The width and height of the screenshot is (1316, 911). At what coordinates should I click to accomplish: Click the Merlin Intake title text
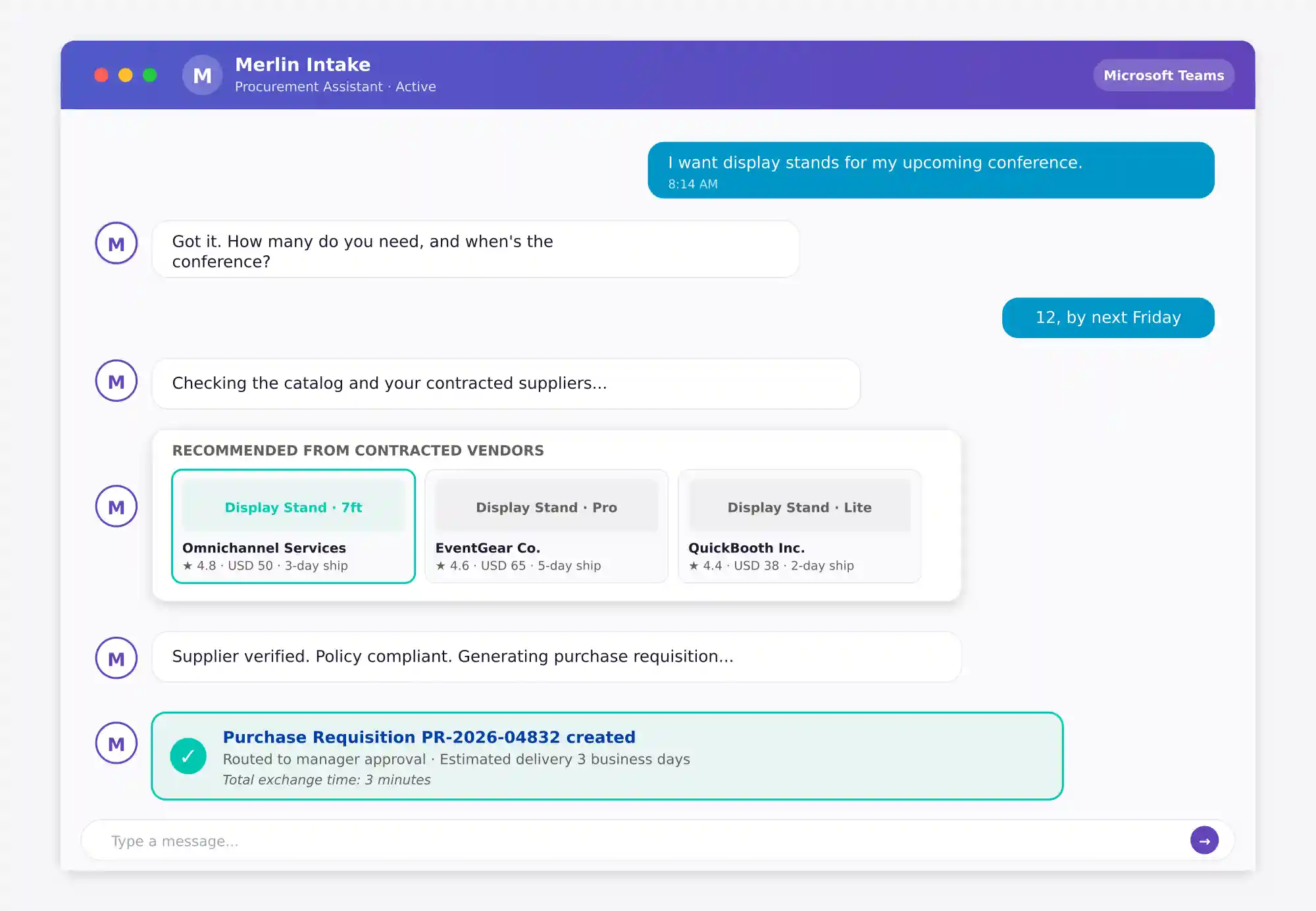(x=303, y=64)
